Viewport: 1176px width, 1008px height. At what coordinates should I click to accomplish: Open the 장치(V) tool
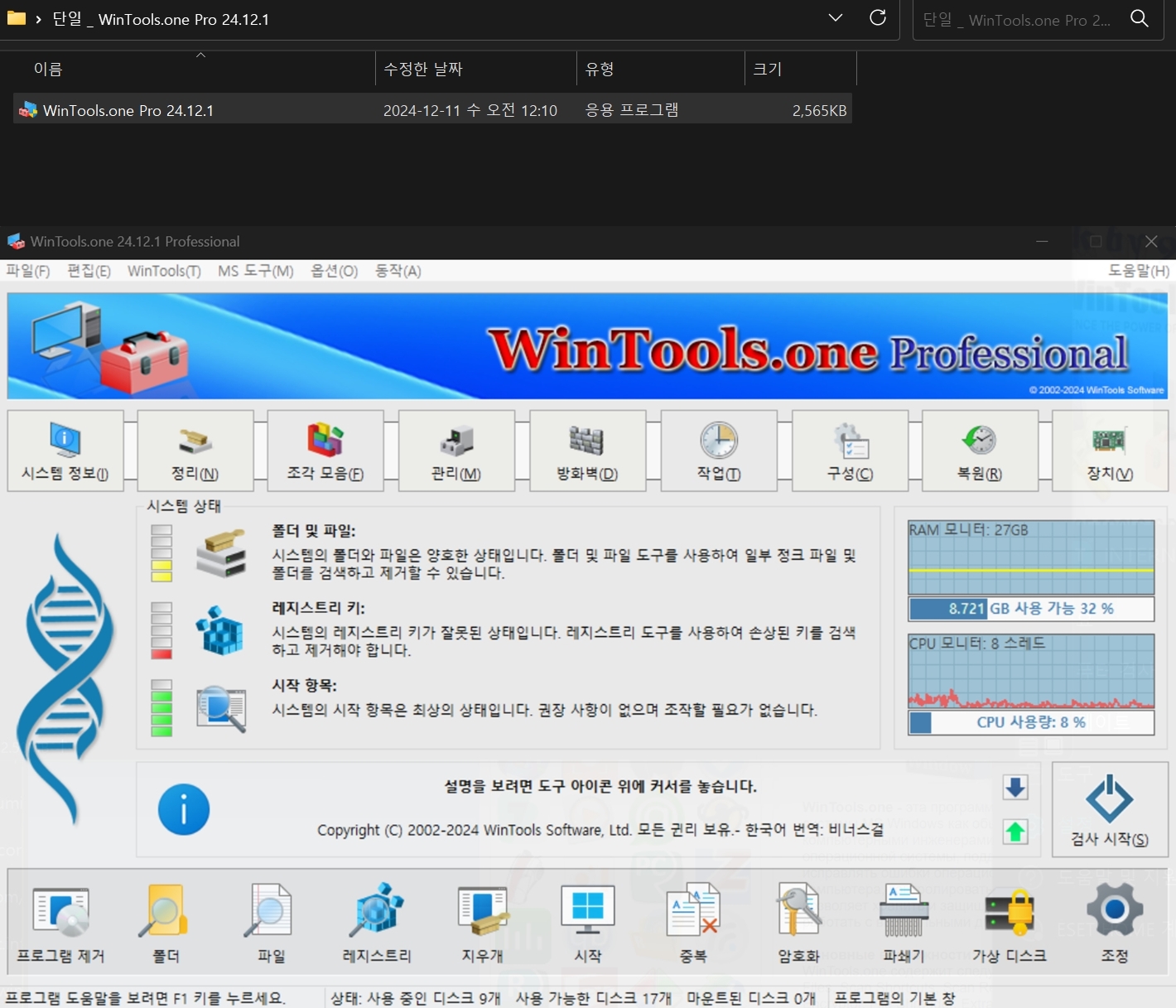tap(1110, 451)
